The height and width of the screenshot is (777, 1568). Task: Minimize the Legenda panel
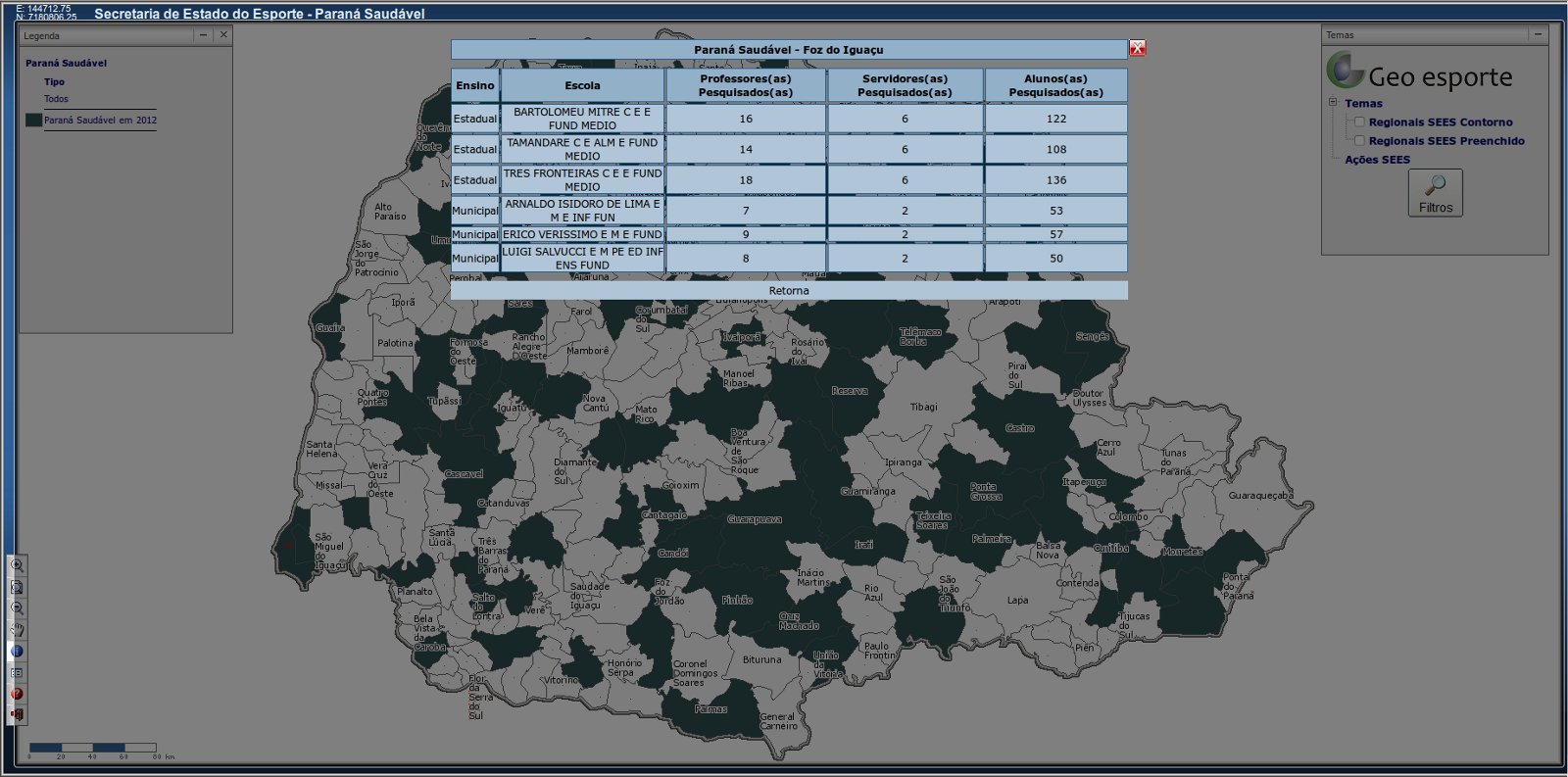point(203,35)
